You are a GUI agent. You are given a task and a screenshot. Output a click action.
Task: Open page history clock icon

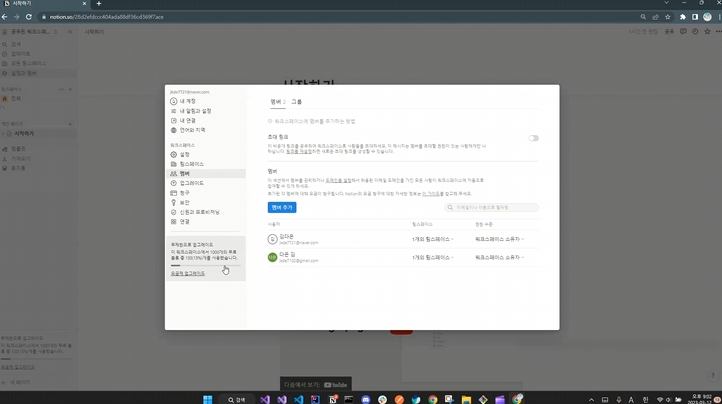695,32
